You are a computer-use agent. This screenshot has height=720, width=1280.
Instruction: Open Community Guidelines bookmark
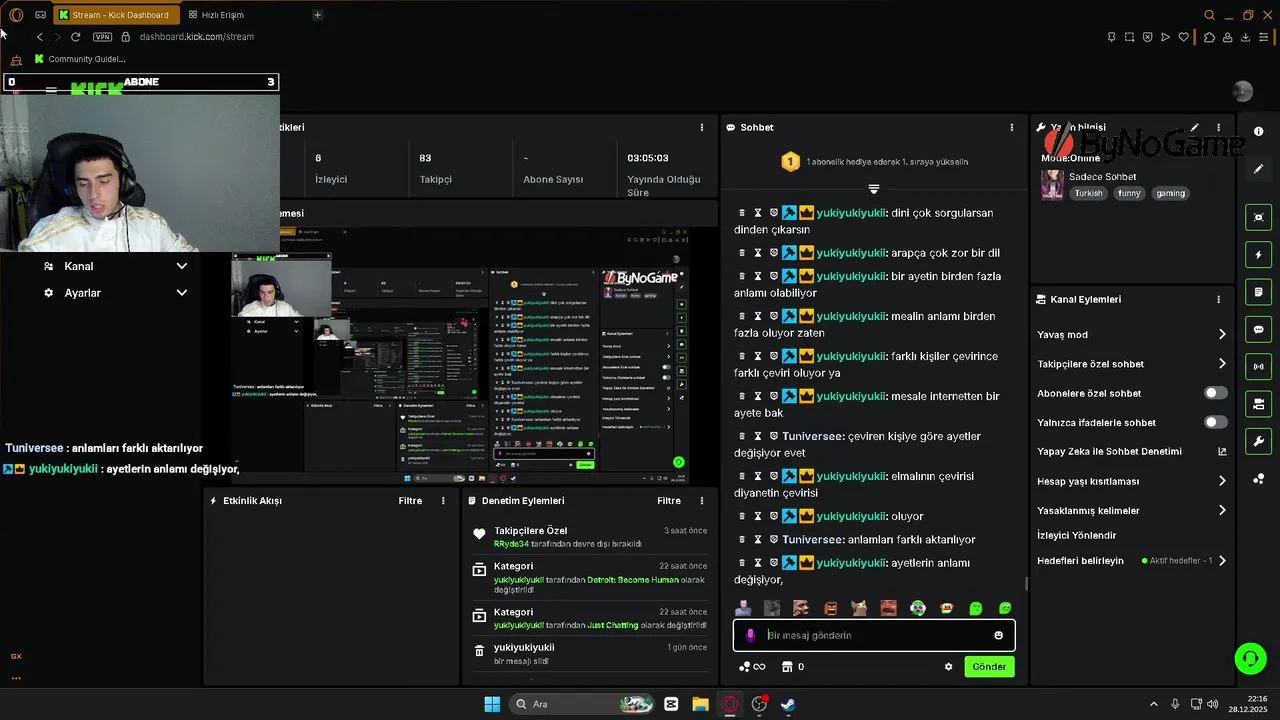(x=79, y=59)
